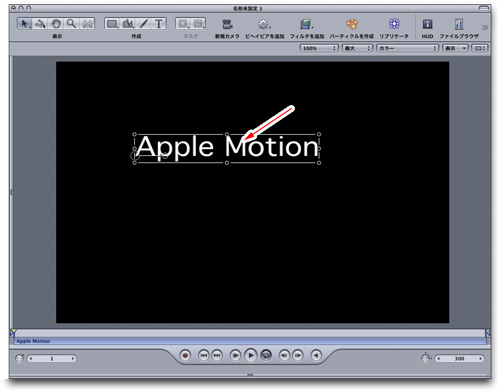Select the Pan hand tool
The width and height of the screenshot is (500, 392).
point(56,24)
